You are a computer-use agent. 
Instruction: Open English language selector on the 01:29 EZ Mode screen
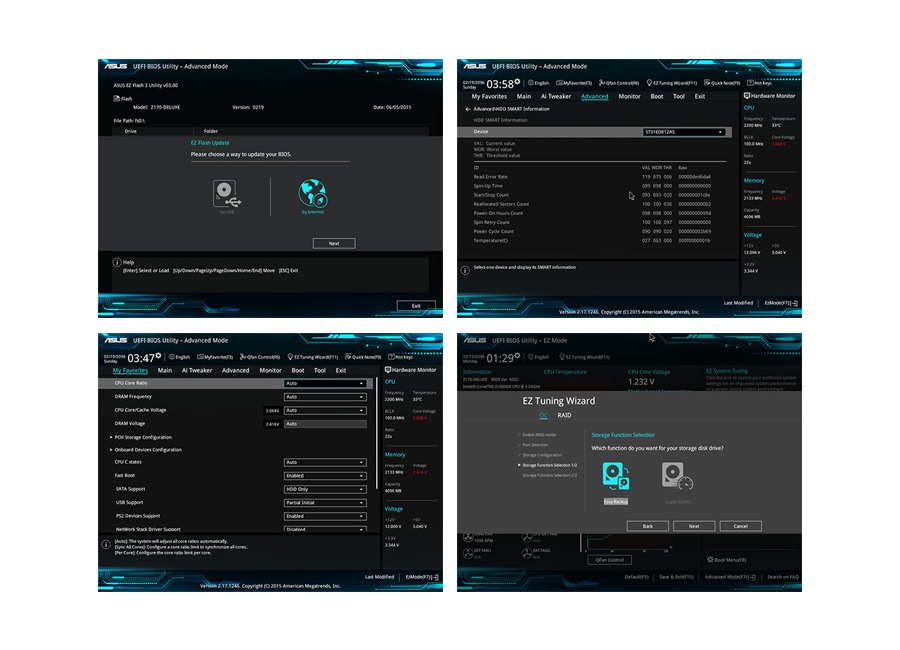tap(538, 357)
